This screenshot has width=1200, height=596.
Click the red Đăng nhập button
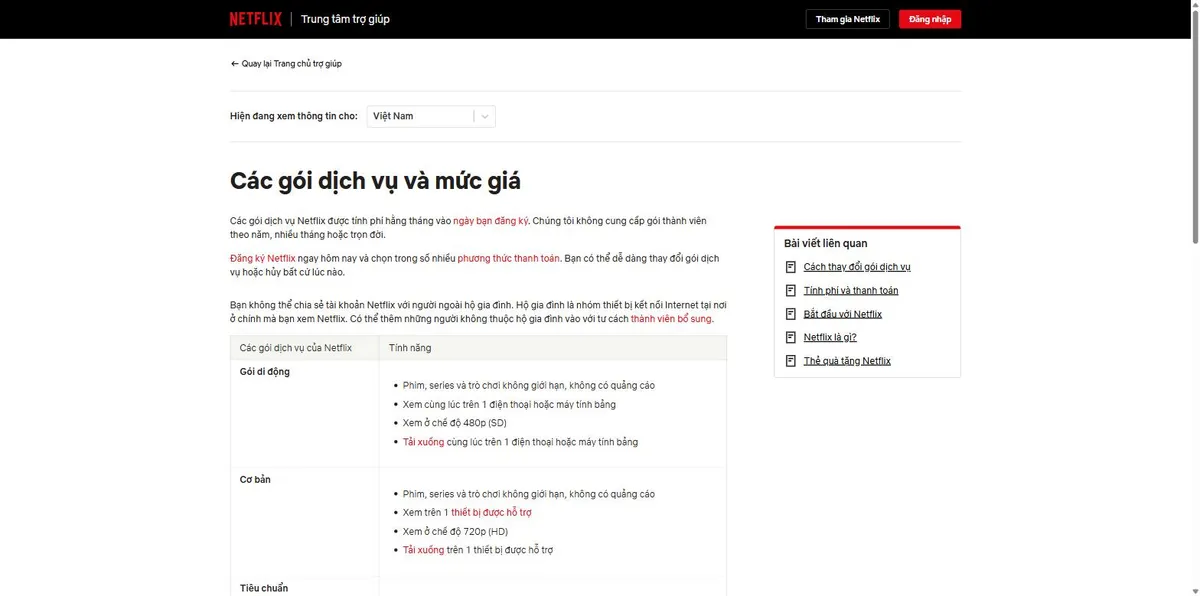coord(930,19)
